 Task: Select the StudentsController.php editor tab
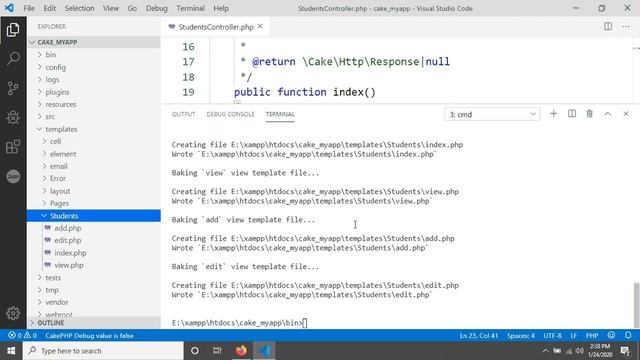[216, 27]
